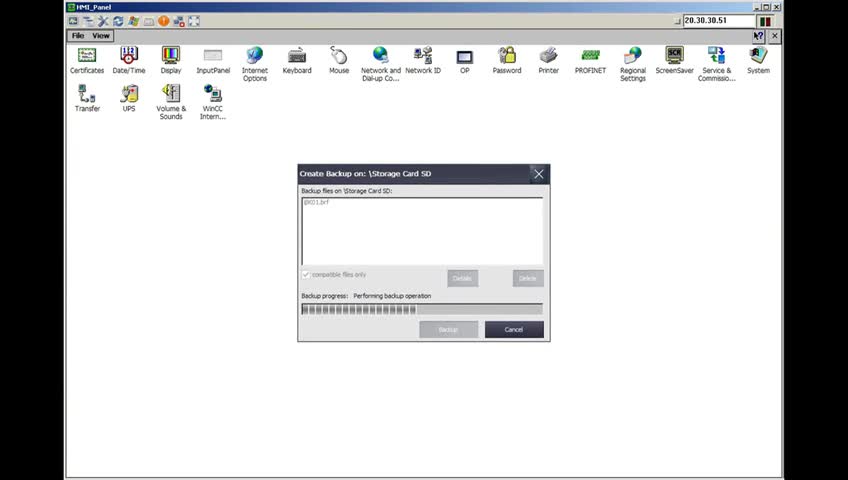
Task: Open the Date/Time settings icon
Action: tap(129, 60)
